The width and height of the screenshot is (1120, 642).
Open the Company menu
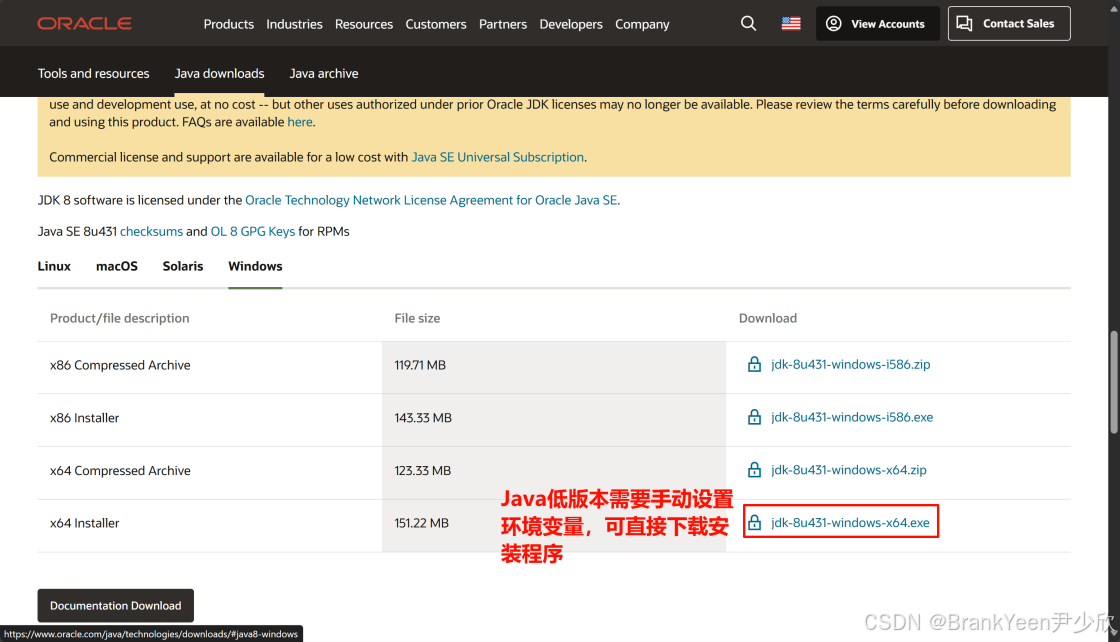point(642,24)
